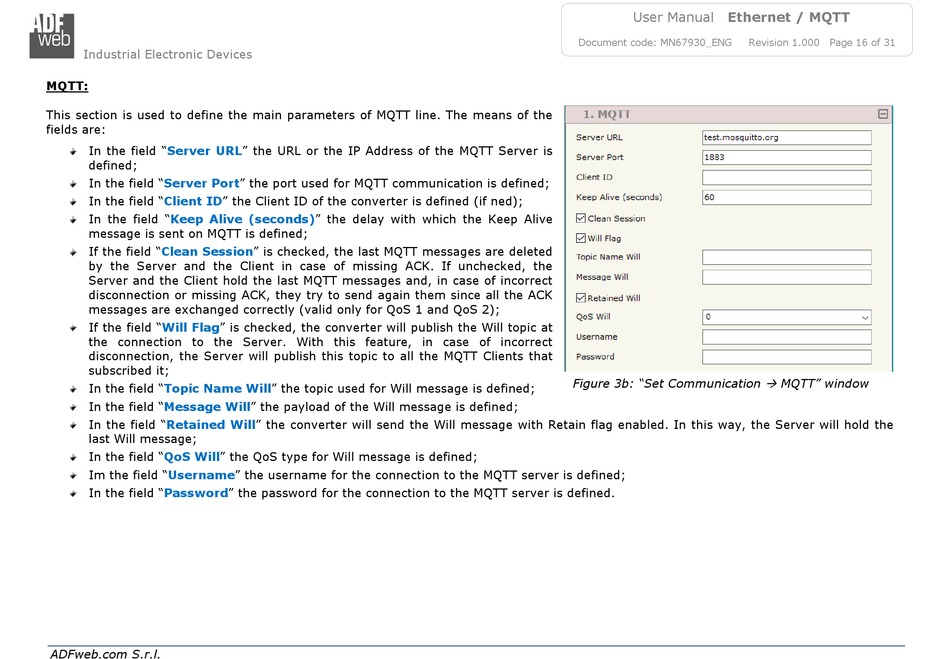This screenshot has height=659, width=950.
Task: Click the "Topic Name Will" form label
Action: [x=608, y=257]
